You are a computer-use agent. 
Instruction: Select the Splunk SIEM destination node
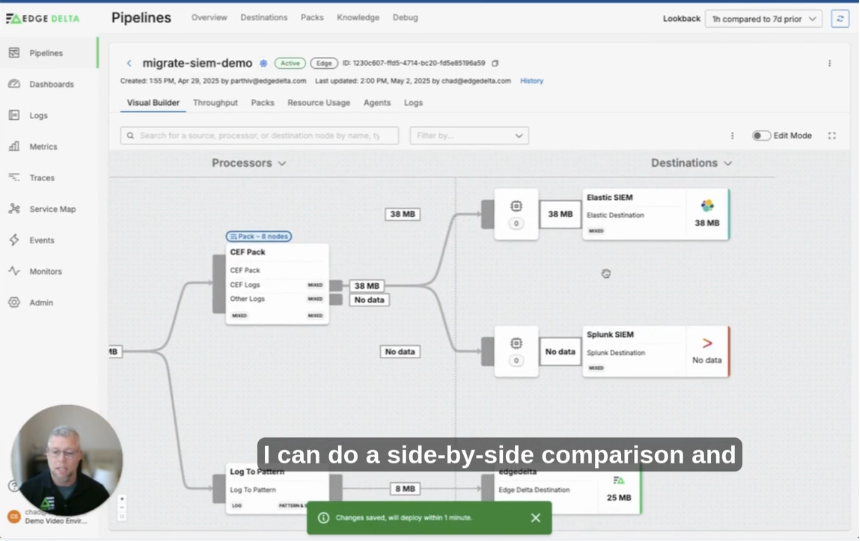(x=656, y=352)
